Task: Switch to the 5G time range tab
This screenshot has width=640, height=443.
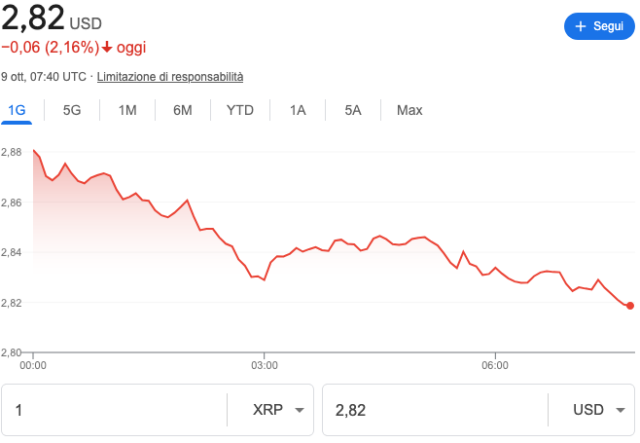Action: (72, 110)
